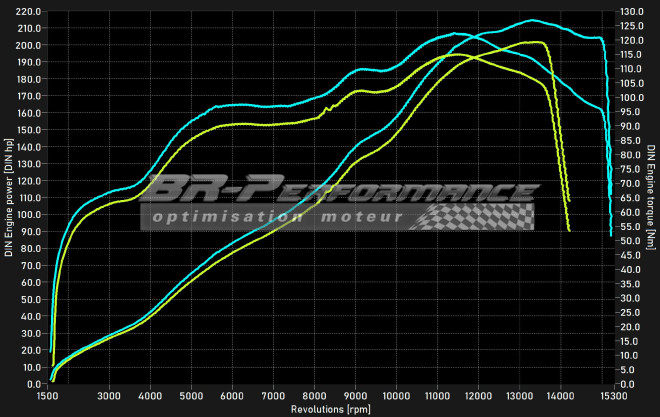The image size is (660, 417).
Task: Click the 6000 rpm tick label
Action: [x=232, y=395]
